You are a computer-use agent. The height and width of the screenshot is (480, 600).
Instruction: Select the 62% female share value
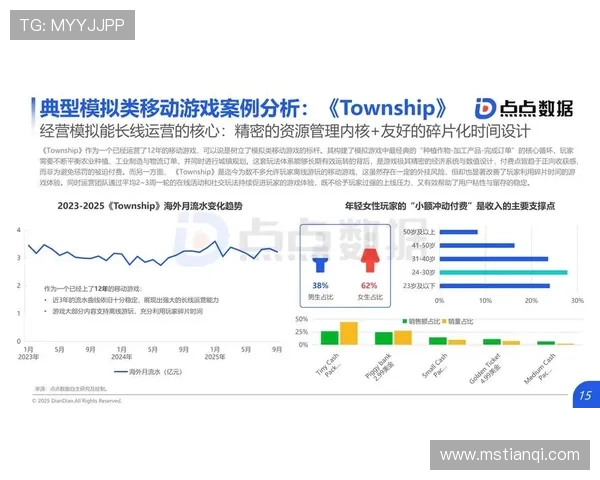click(369, 286)
